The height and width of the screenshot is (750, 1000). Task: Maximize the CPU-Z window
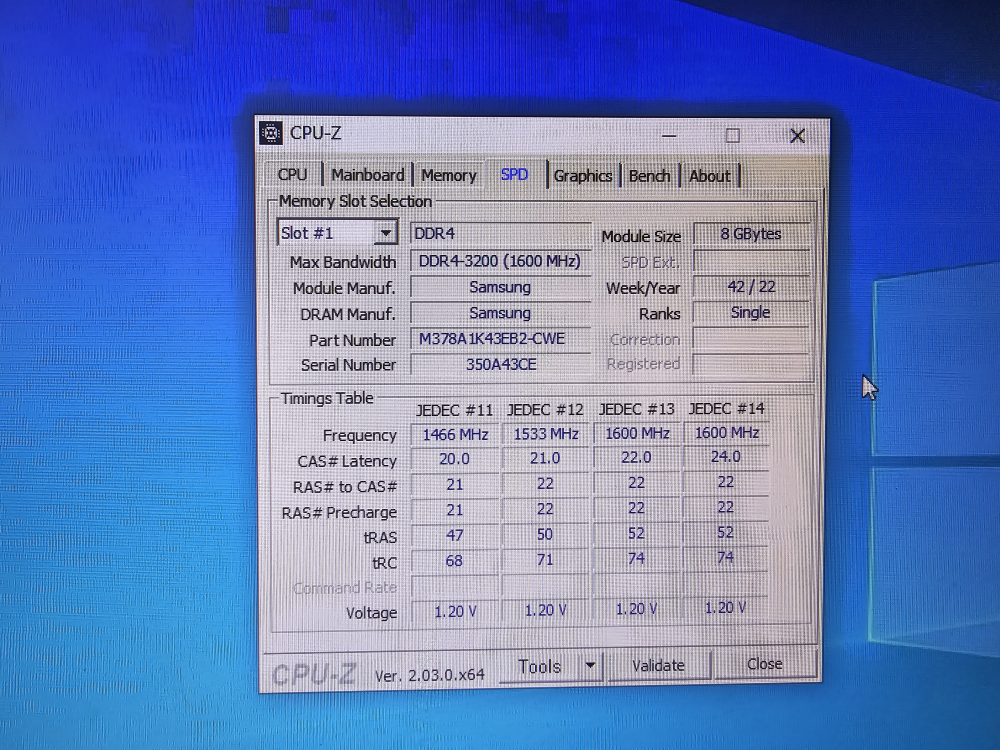coord(733,135)
